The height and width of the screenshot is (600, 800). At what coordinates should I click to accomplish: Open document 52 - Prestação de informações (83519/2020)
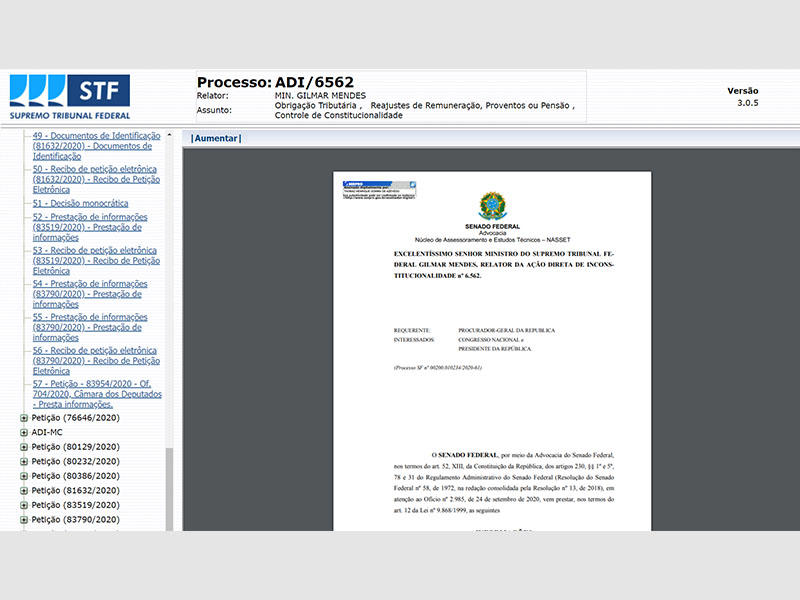90,227
